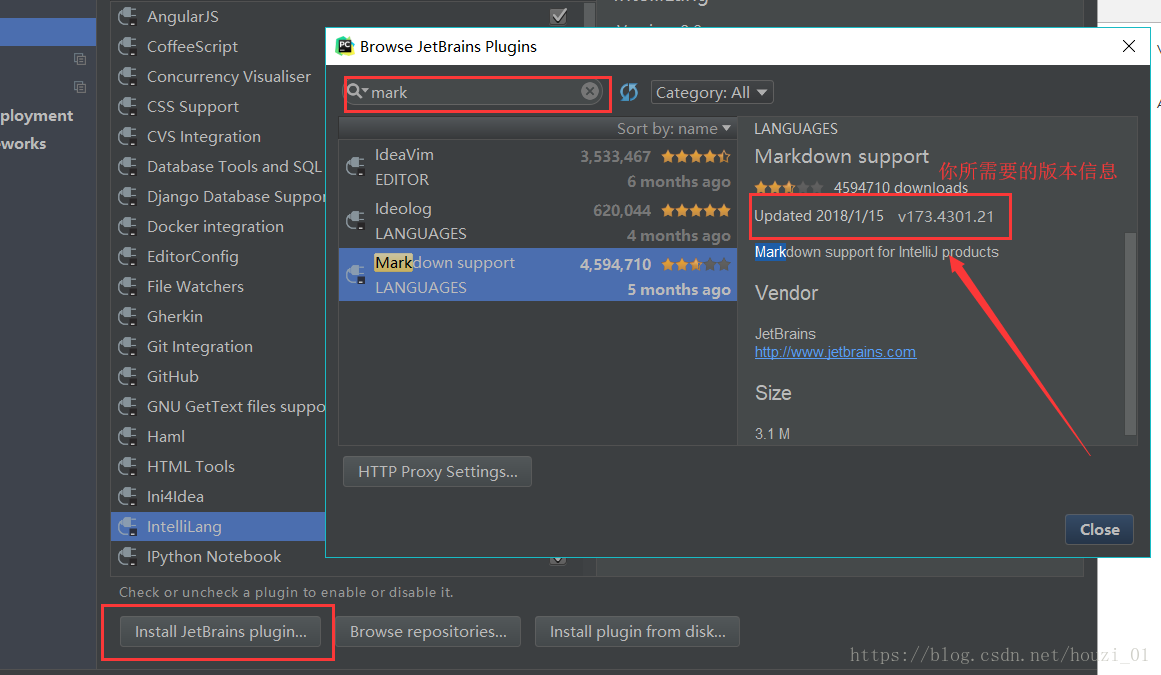
Task: Open the Category: All dropdown
Action: pos(712,93)
